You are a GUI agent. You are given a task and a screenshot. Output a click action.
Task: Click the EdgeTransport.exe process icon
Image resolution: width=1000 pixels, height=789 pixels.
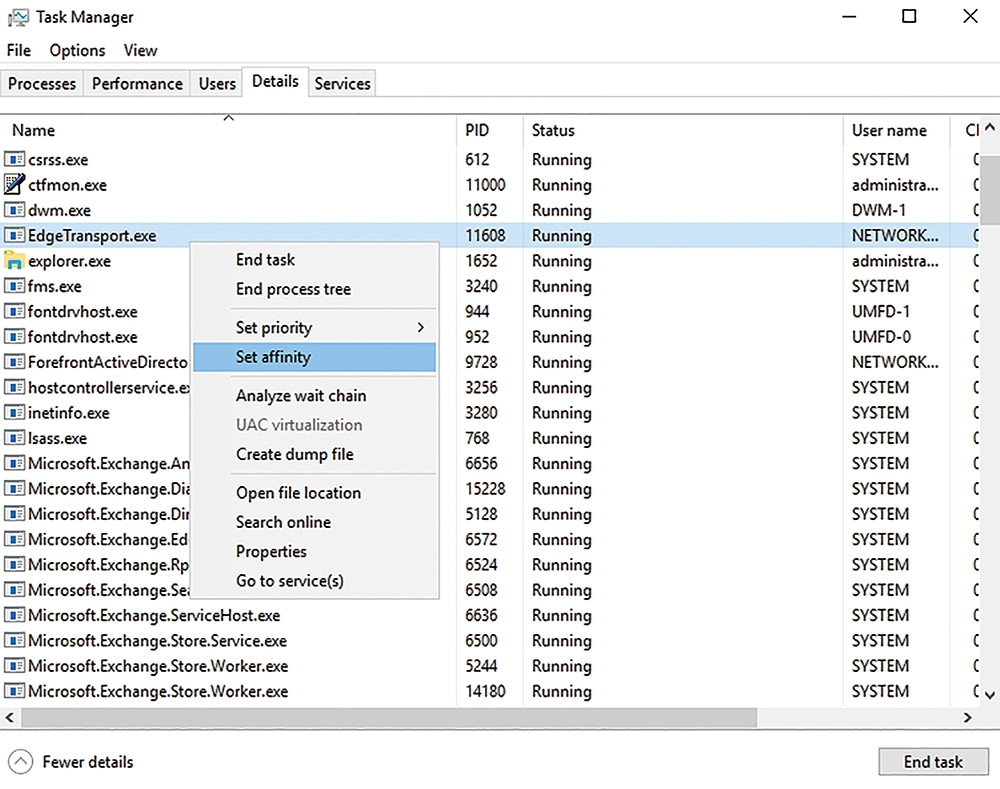14,235
